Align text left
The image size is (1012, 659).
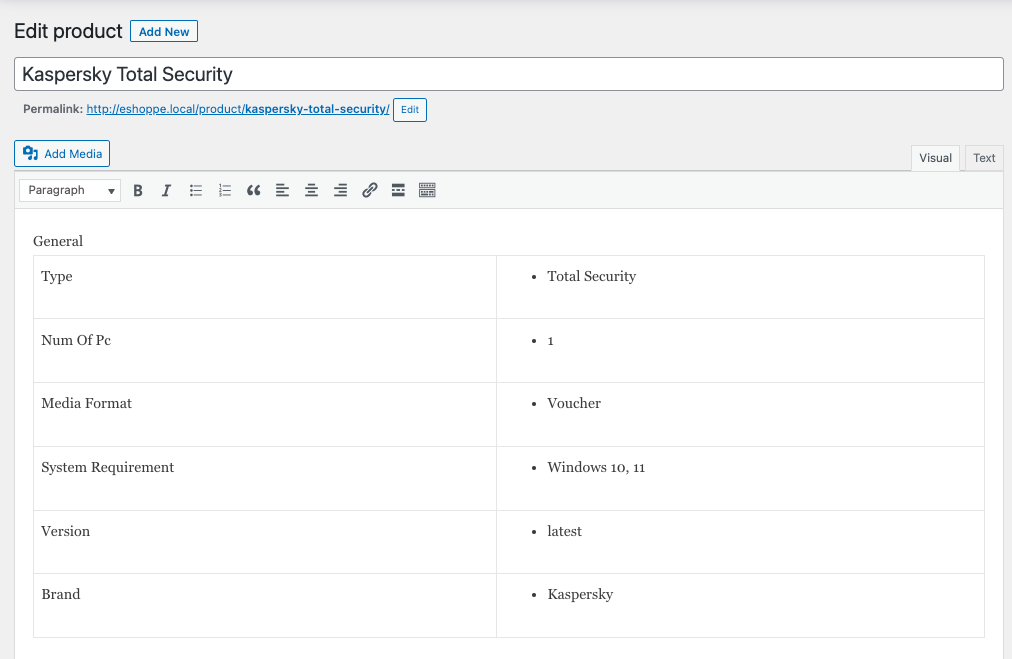(282, 190)
